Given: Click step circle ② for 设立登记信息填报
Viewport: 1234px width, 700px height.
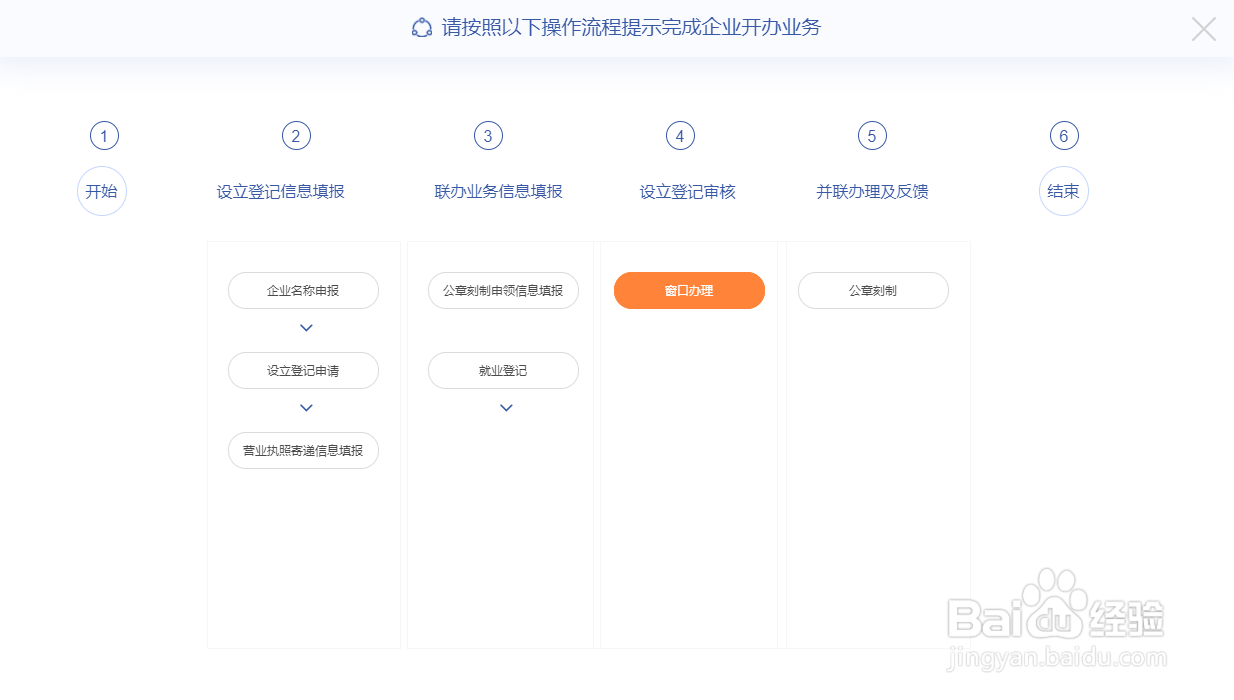Looking at the screenshot, I should point(296,135).
